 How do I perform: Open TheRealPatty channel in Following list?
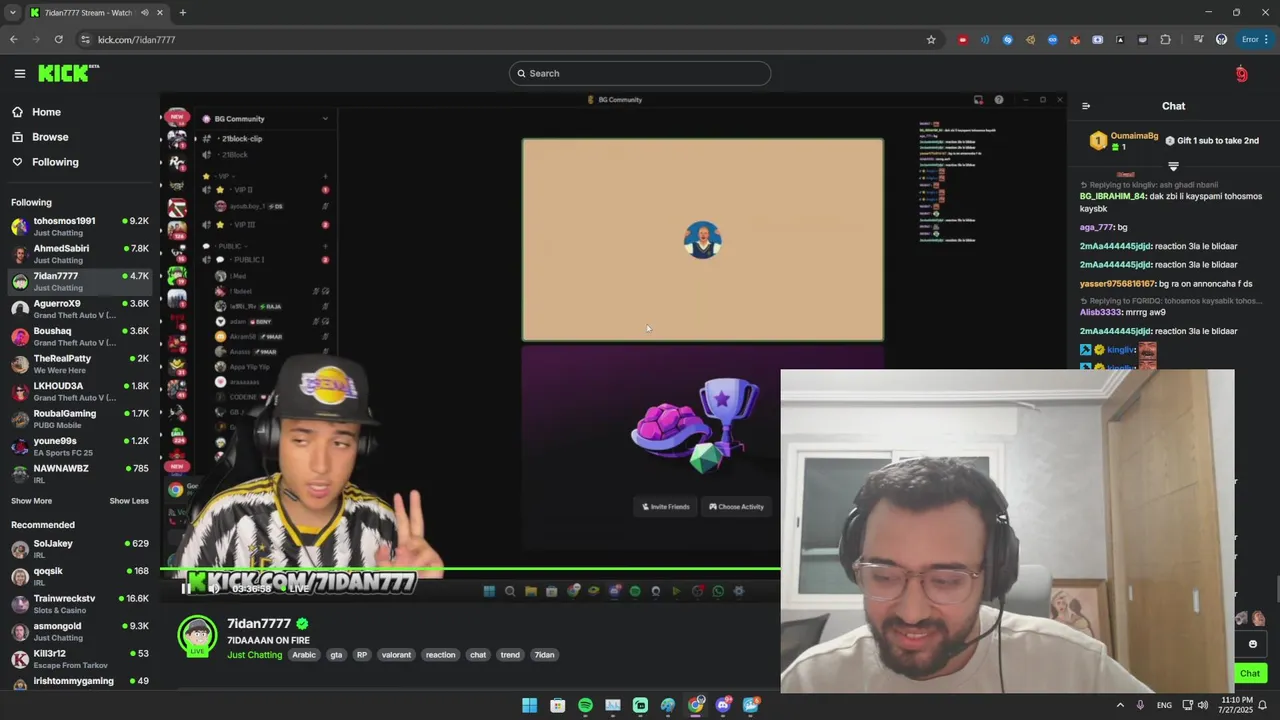pos(80,364)
